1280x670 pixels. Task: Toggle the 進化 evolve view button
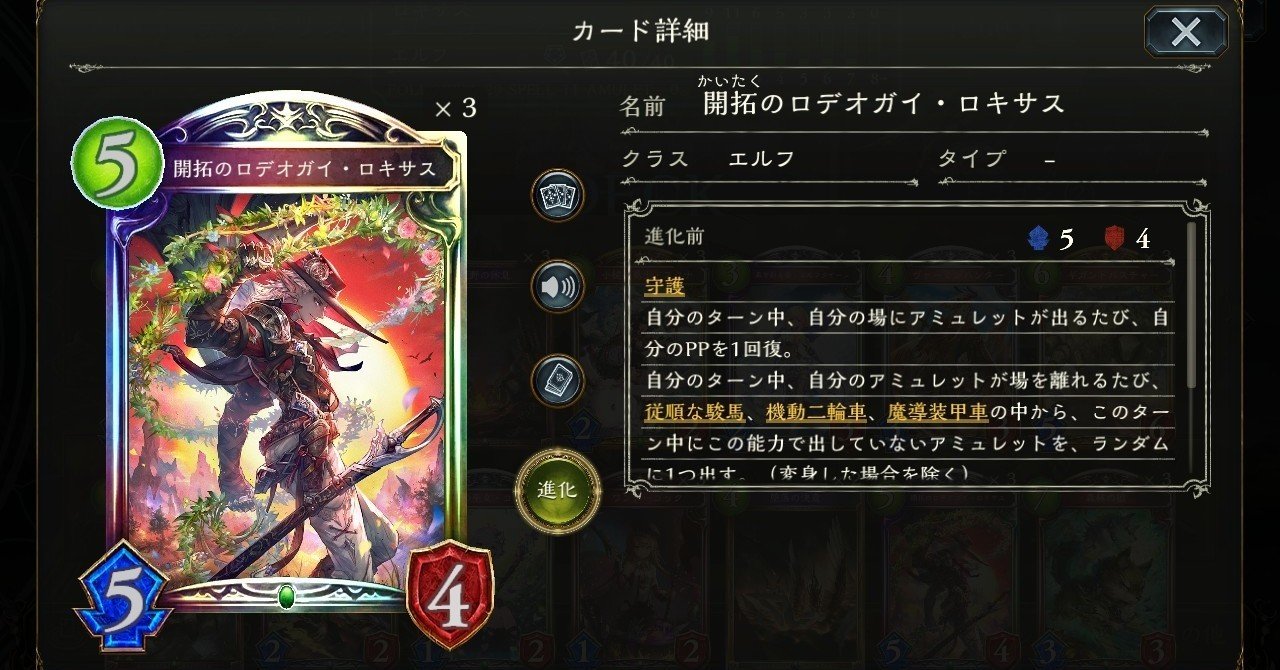coord(557,490)
